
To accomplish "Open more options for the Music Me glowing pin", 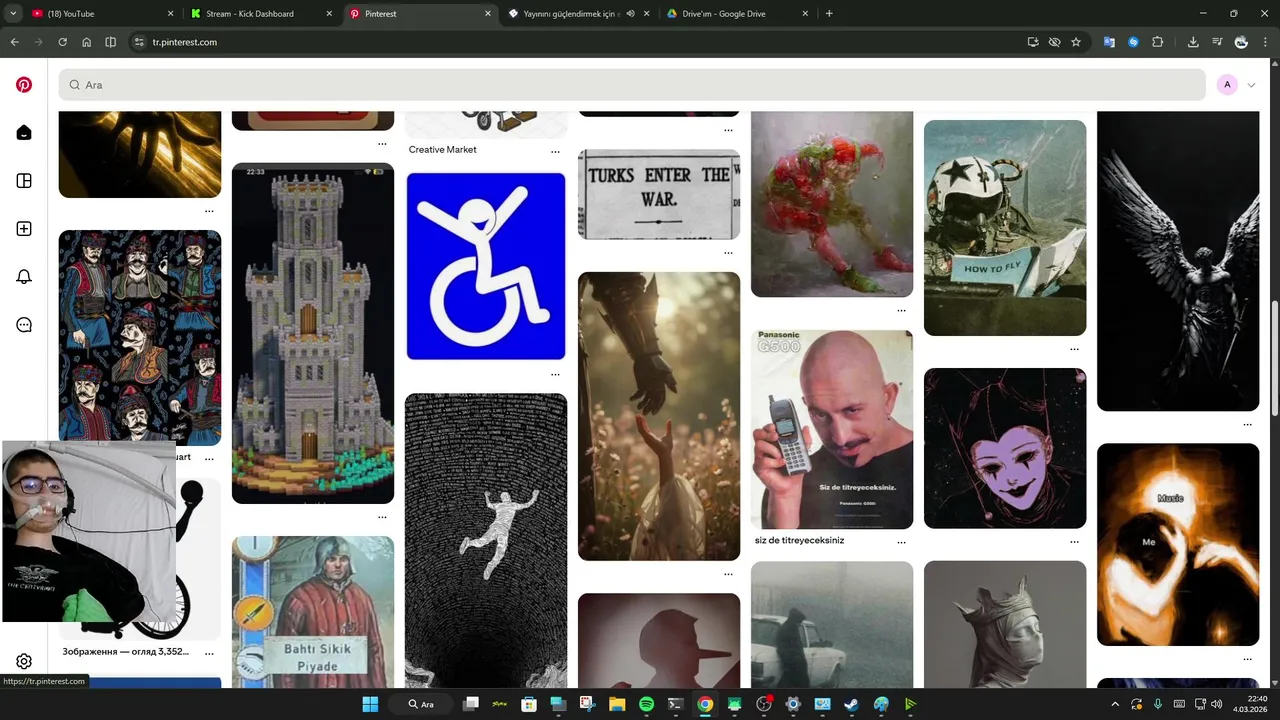I will [x=1247, y=659].
